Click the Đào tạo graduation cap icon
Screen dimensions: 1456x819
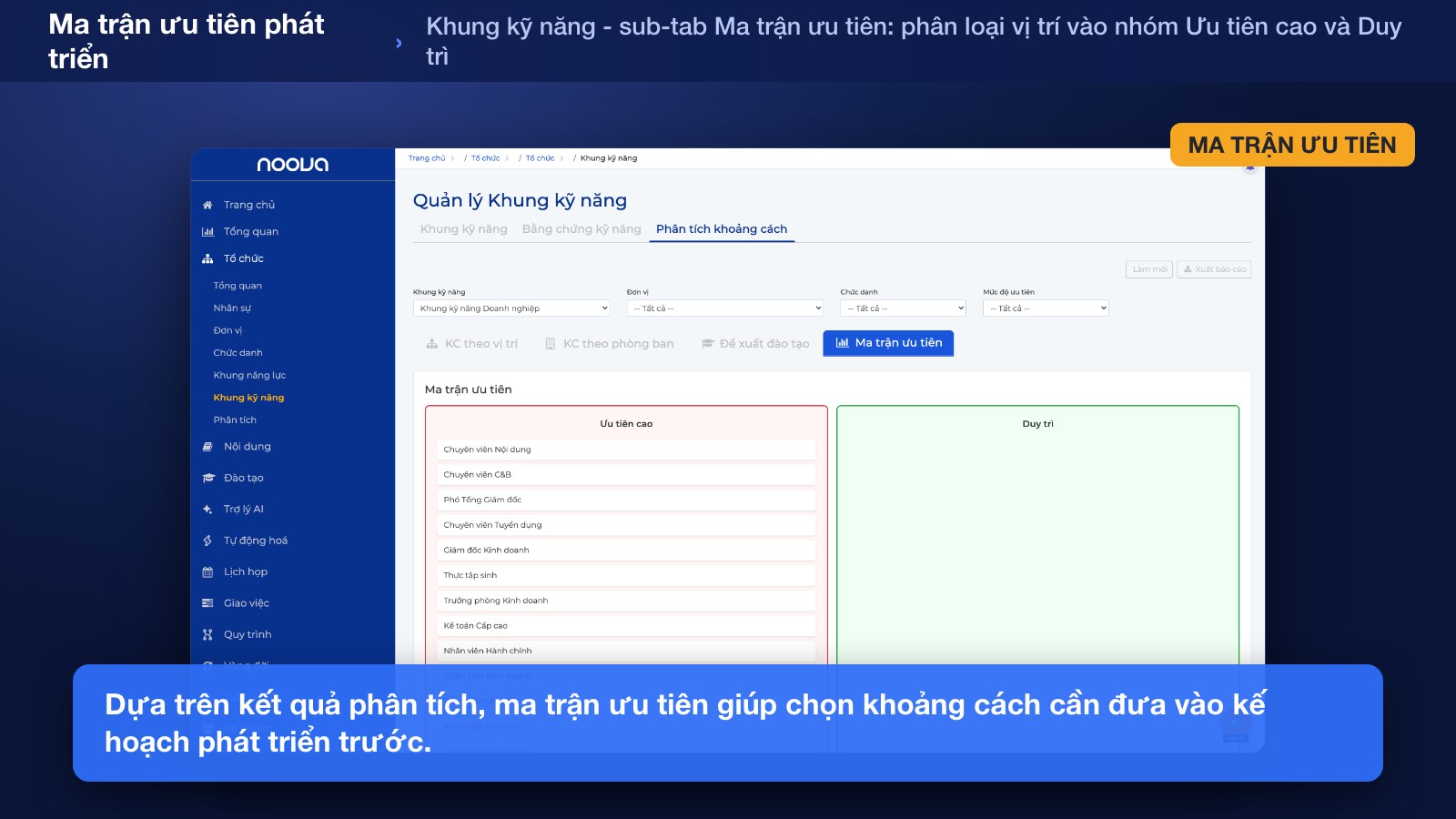[x=207, y=478]
